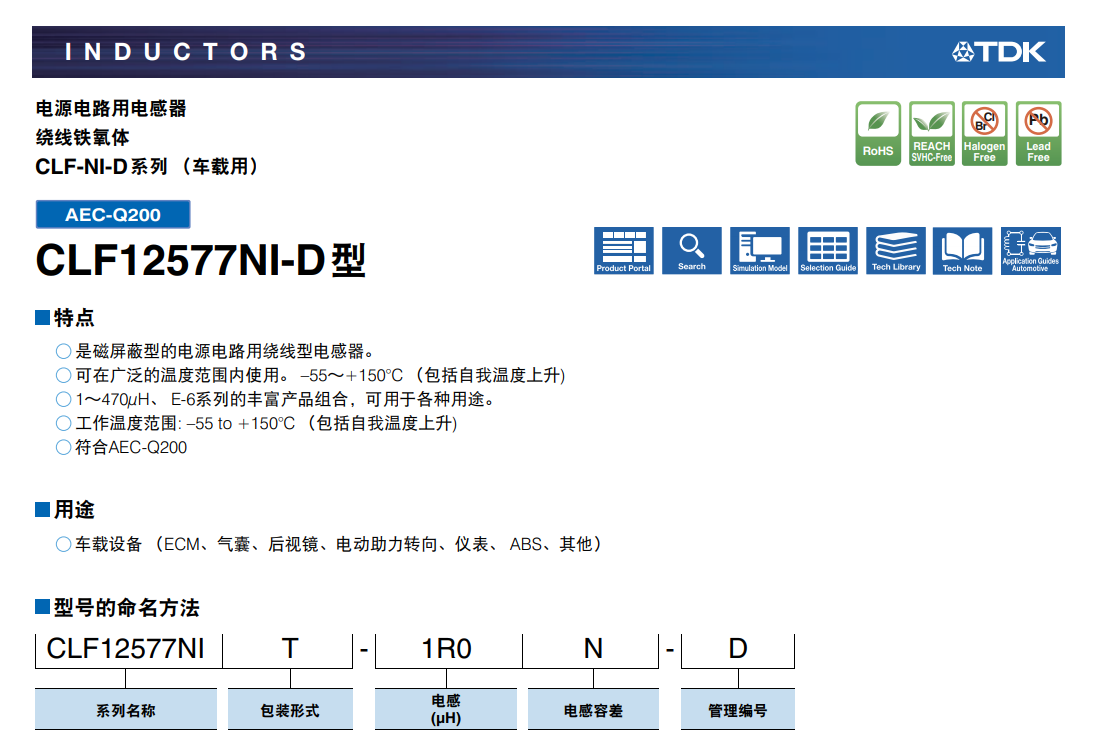Screen dimensions: 1102x756
Task: Select the CLF12577NI-D型 heading
Action: pos(200,261)
